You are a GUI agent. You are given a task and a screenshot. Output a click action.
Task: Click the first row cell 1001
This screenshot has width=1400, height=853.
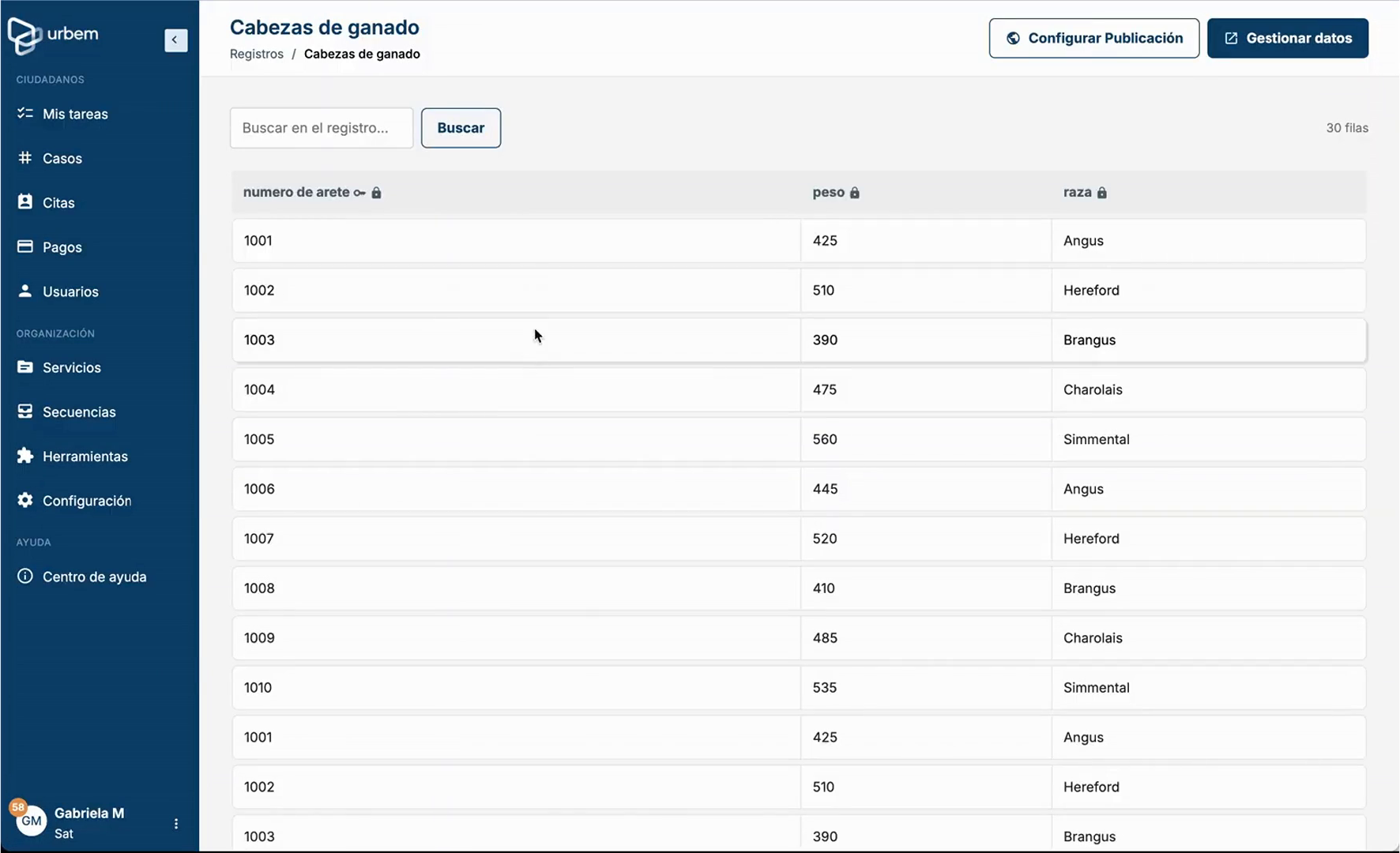click(517, 241)
